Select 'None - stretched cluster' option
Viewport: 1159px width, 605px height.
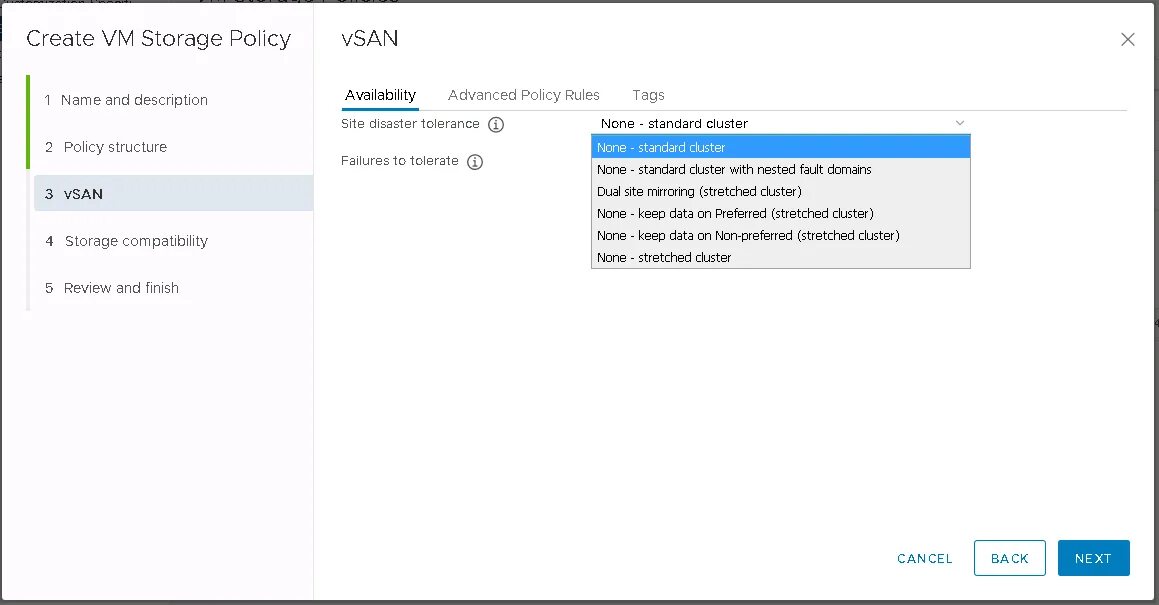[781, 257]
